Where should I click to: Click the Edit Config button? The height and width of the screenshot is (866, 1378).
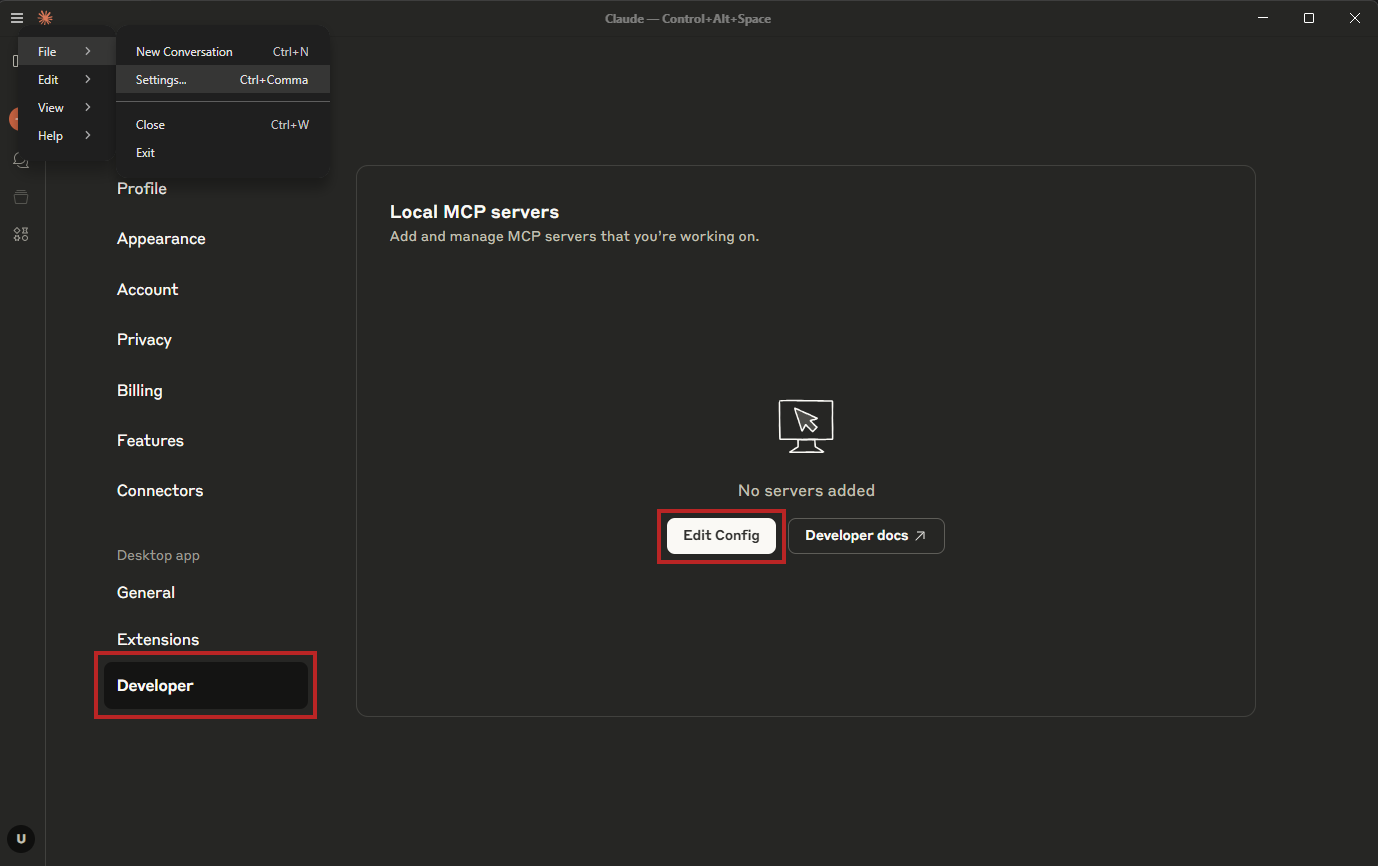(721, 535)
